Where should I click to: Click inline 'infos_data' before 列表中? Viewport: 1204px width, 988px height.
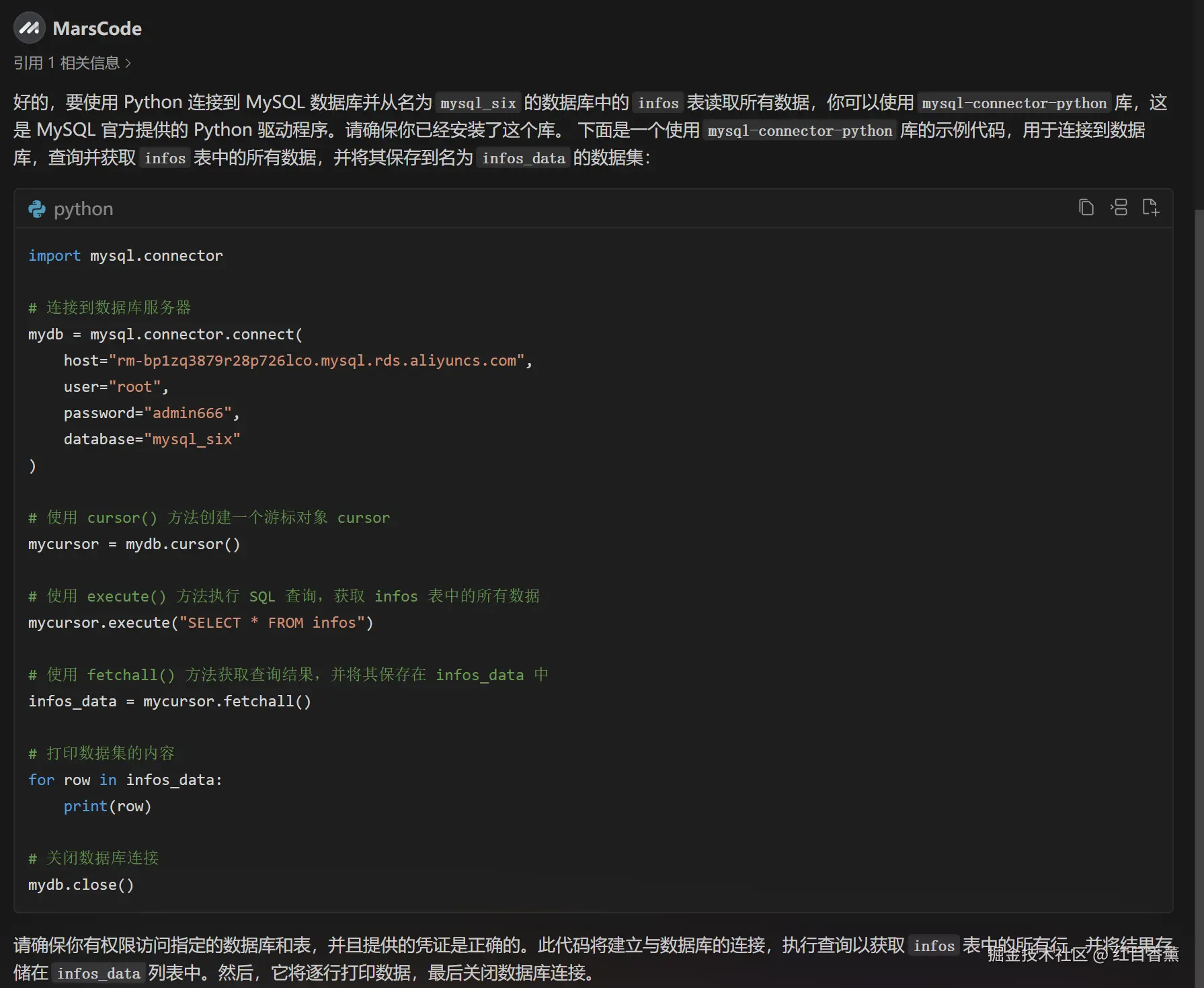point(98,973)
